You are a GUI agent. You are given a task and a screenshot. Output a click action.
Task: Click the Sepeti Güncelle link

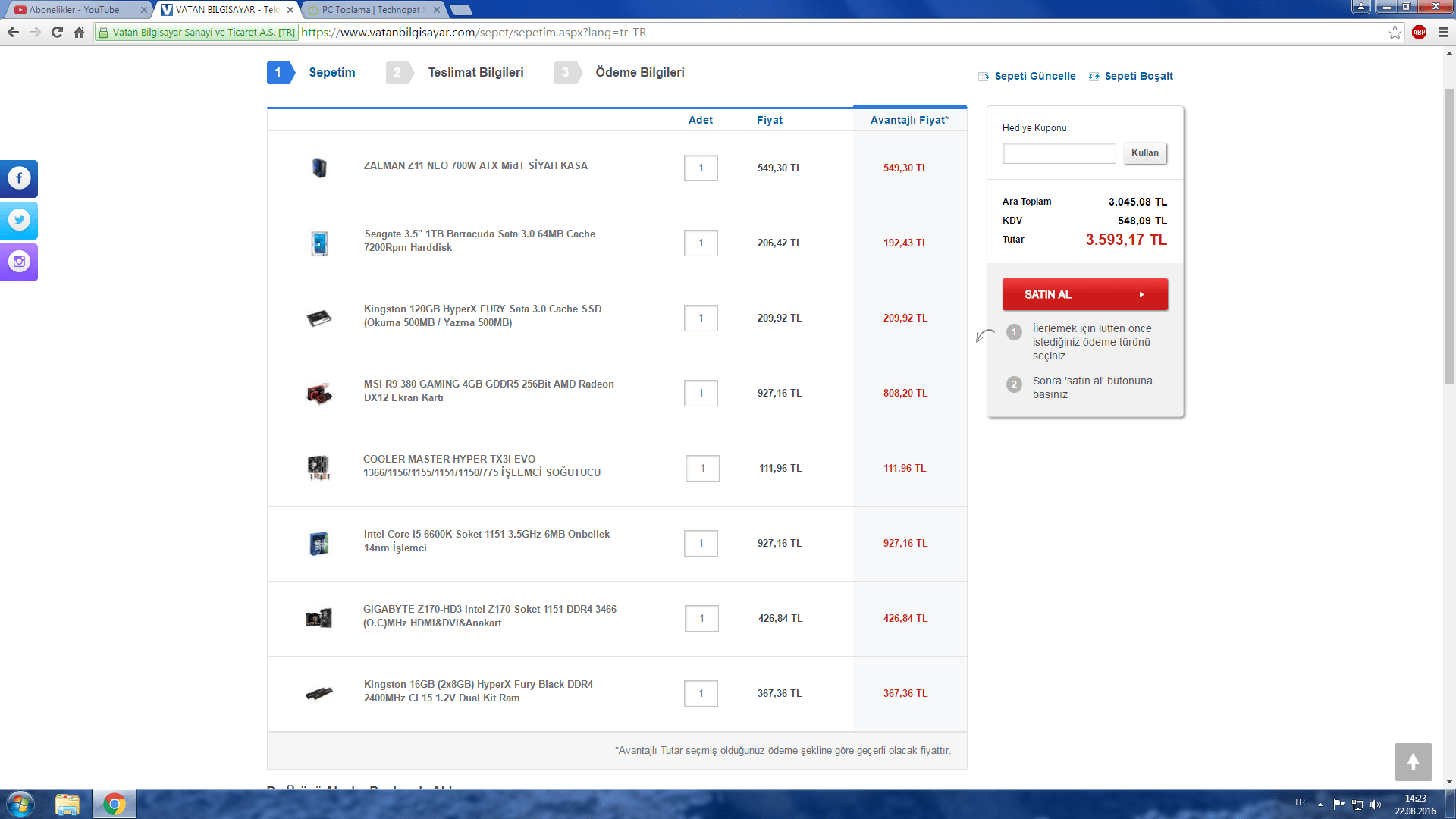(1034, 76)
